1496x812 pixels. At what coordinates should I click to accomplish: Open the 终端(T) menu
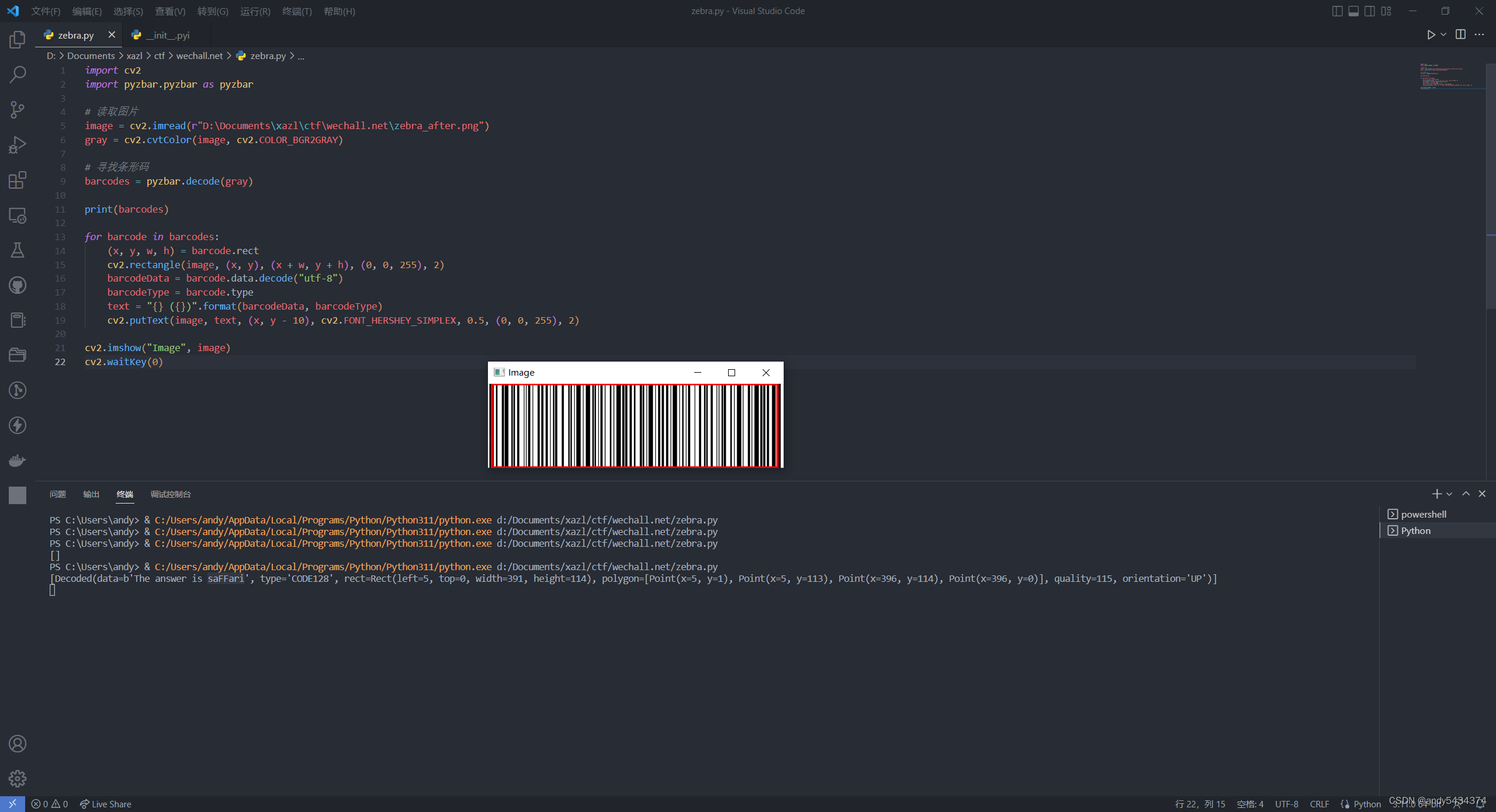click(297, 11)
